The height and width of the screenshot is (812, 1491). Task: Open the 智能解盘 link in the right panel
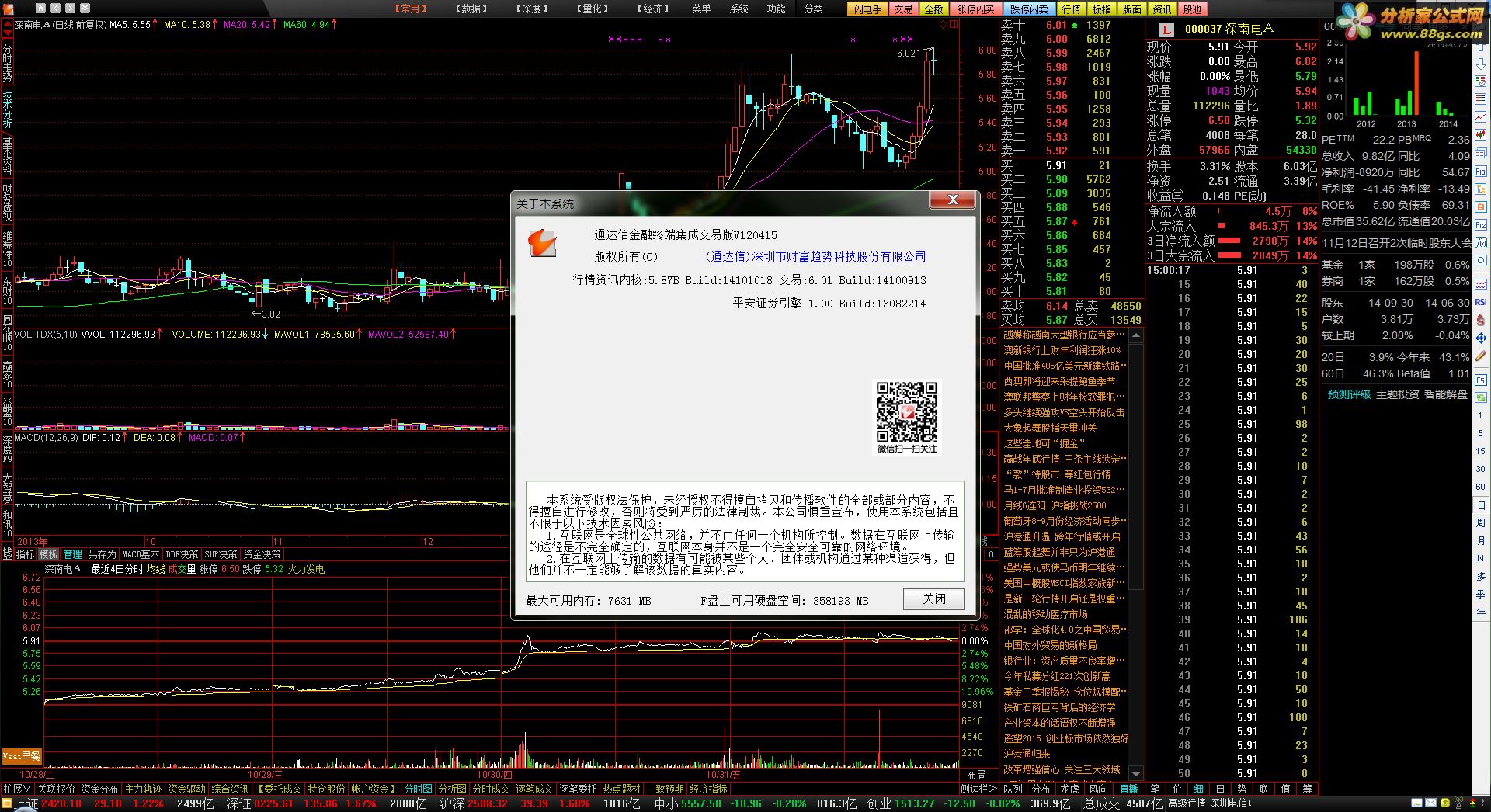pyautogui.click(x=1445, y=394)
